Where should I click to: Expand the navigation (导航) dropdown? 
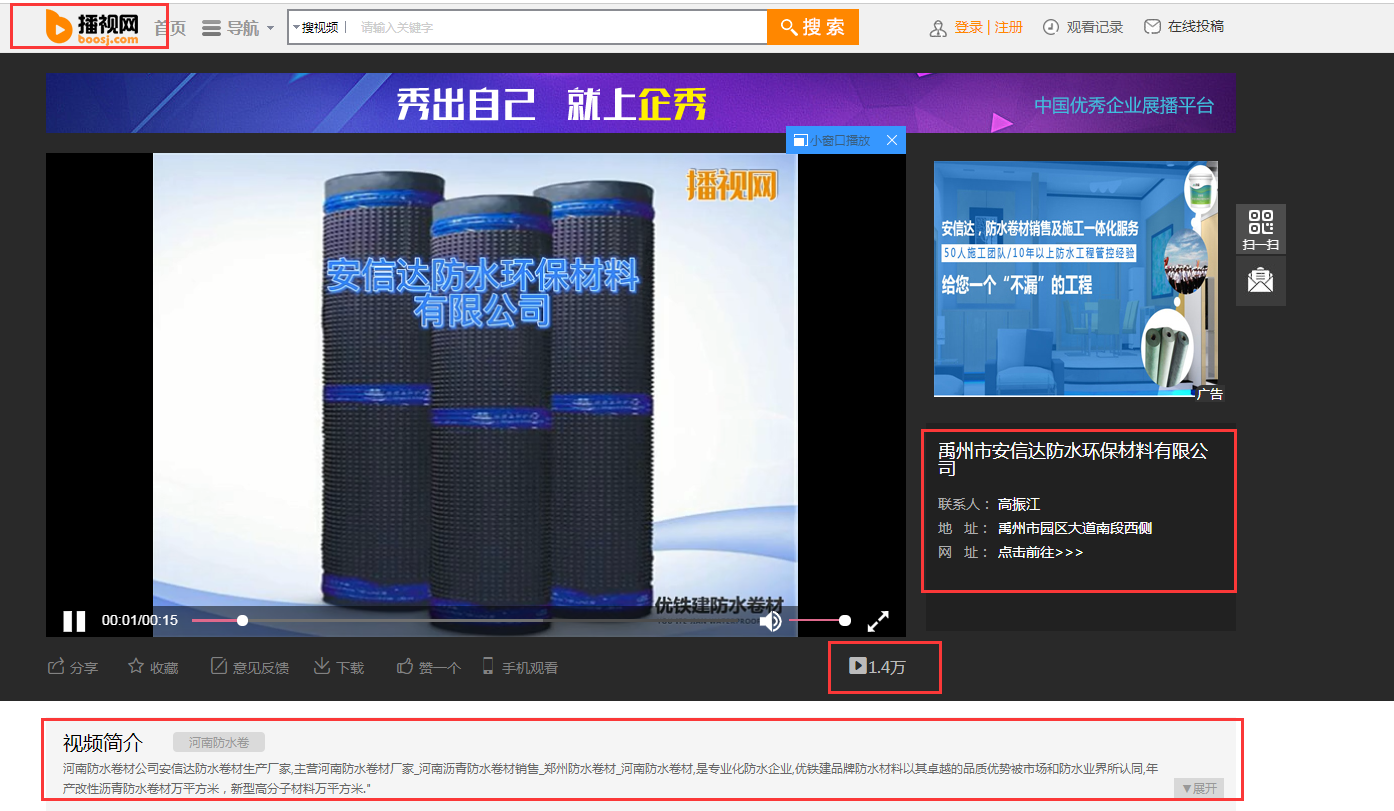click(x=238, y=28)
